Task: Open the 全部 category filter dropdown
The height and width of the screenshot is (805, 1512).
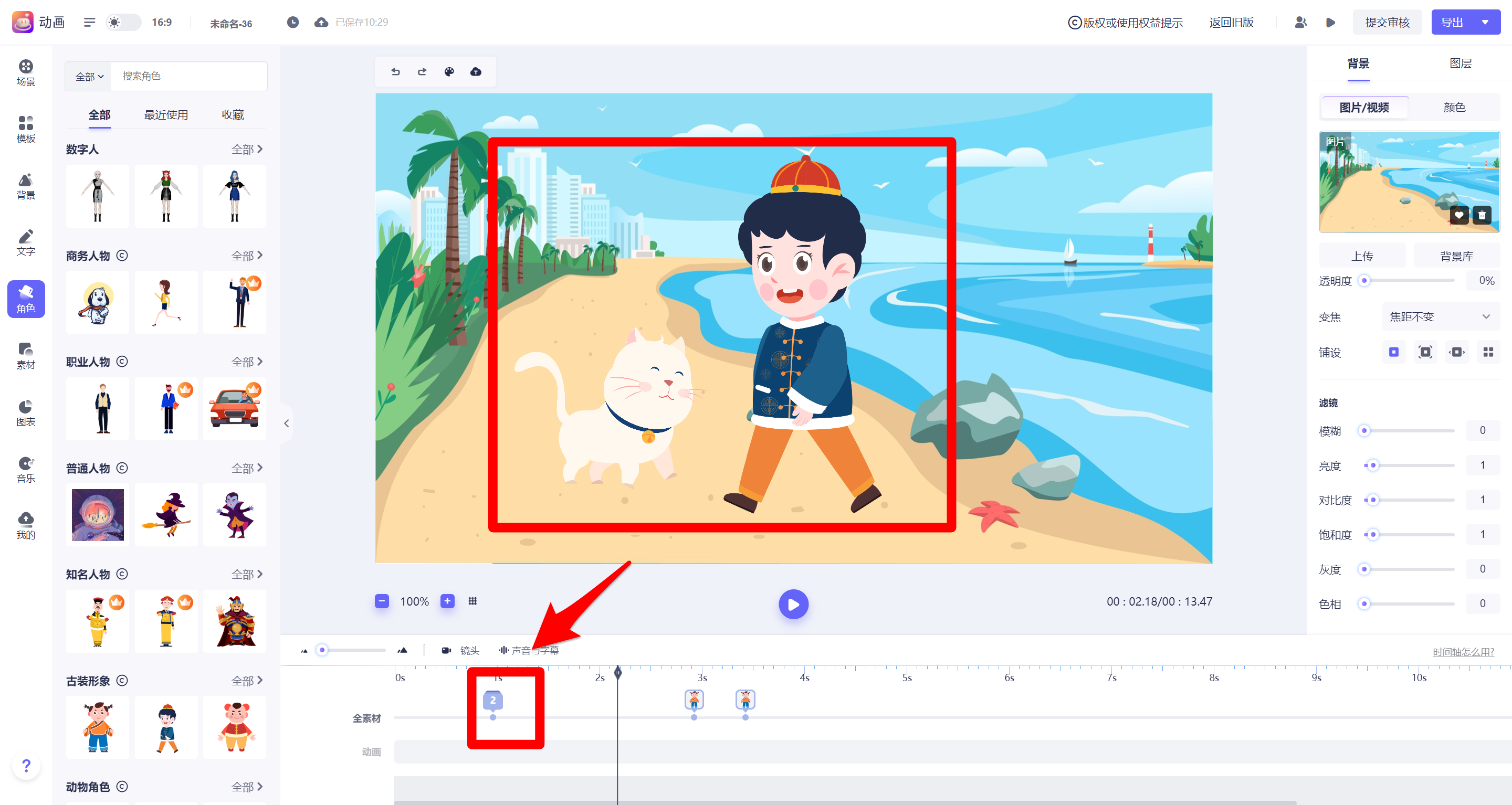Action: 89,76
